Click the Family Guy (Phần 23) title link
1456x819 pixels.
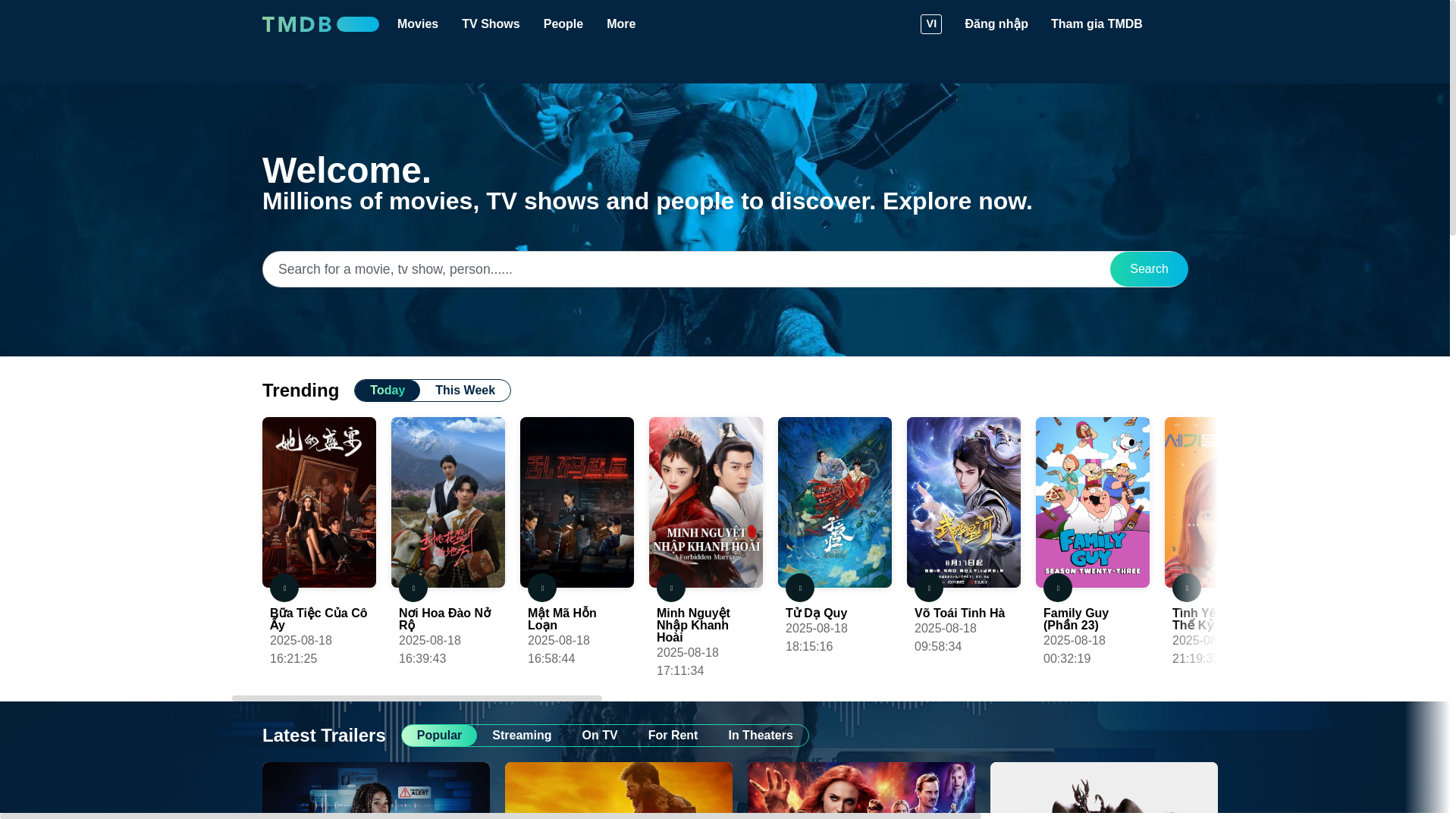1076,619
